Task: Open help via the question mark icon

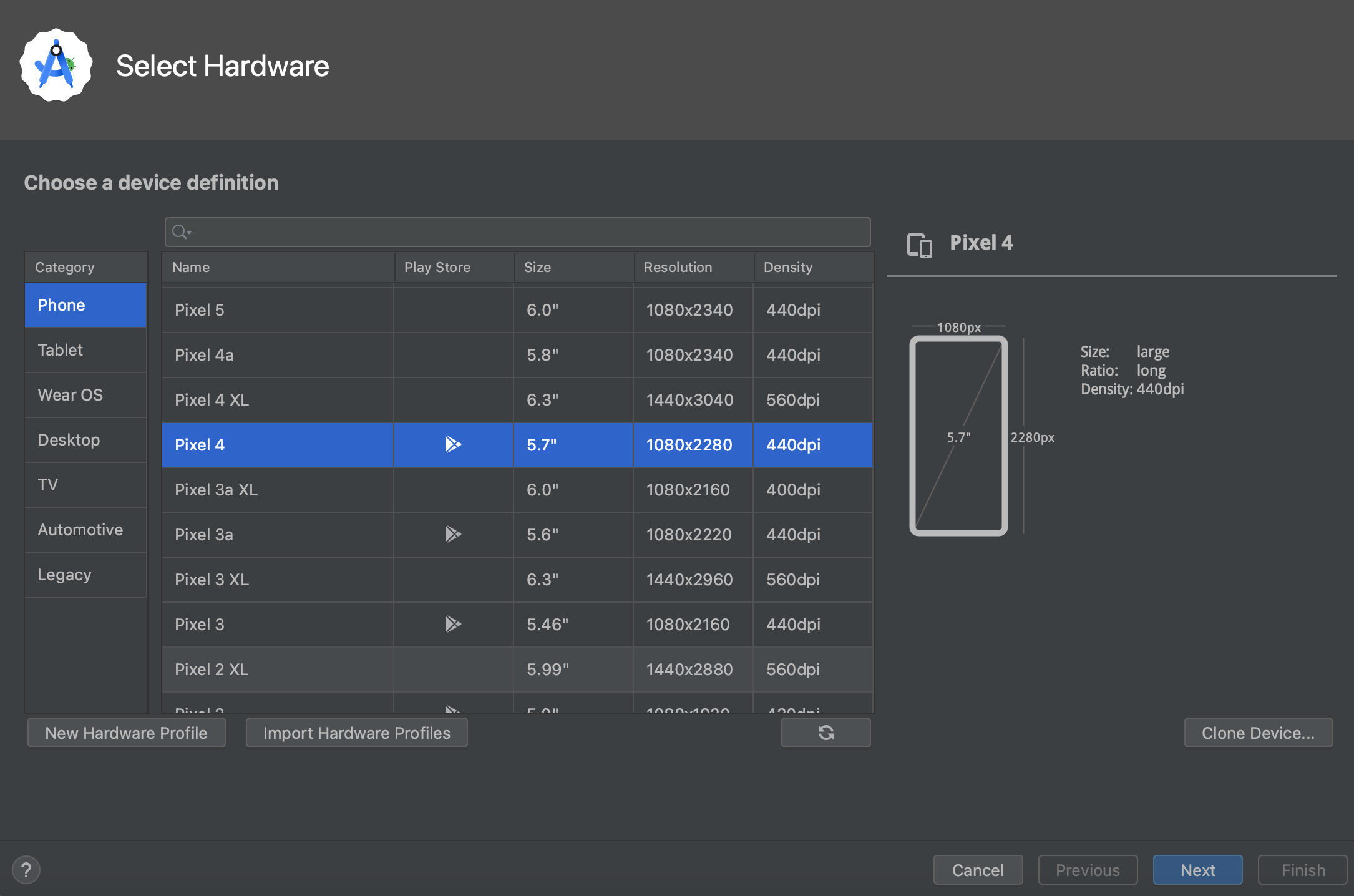Action: point(26,870)
